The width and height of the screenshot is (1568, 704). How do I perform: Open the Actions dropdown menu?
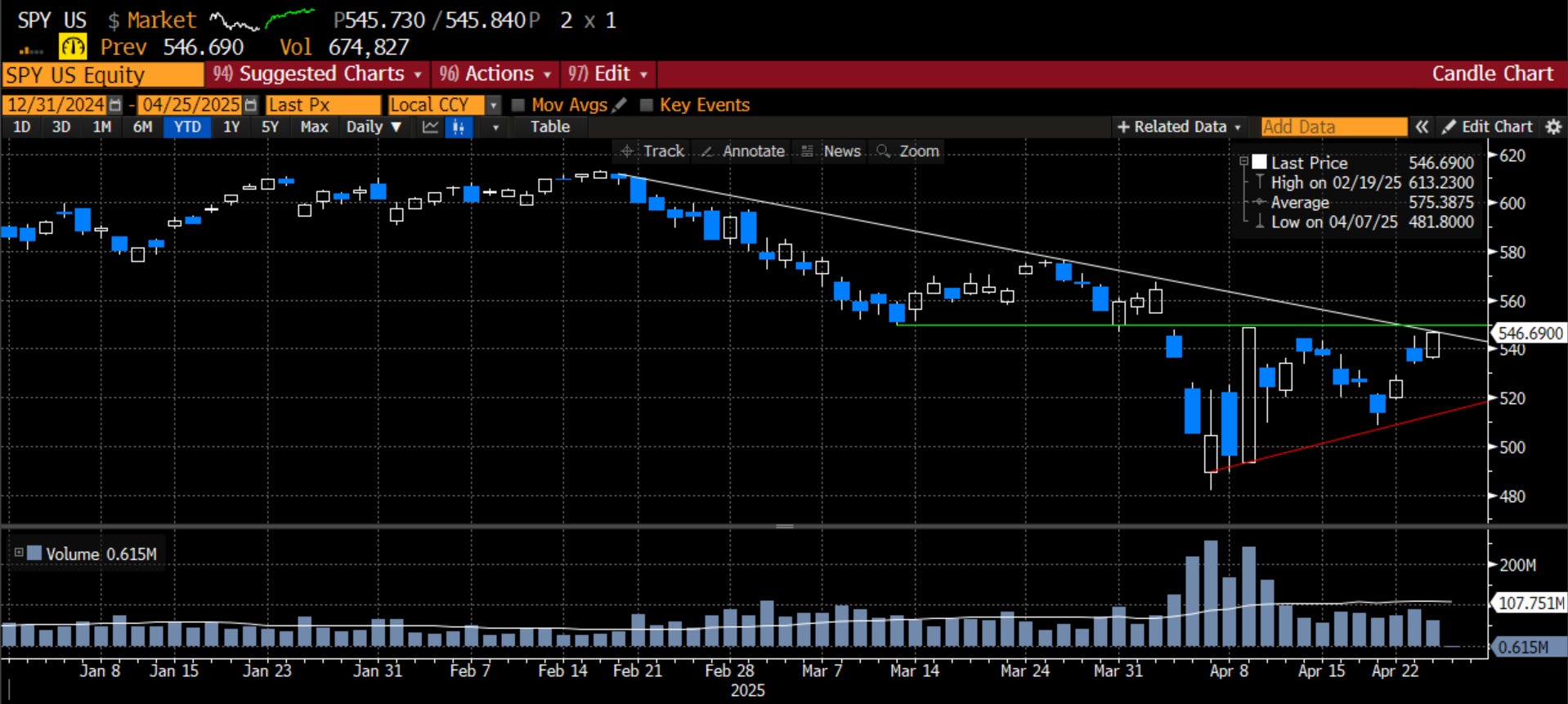(x=495, y=74)
